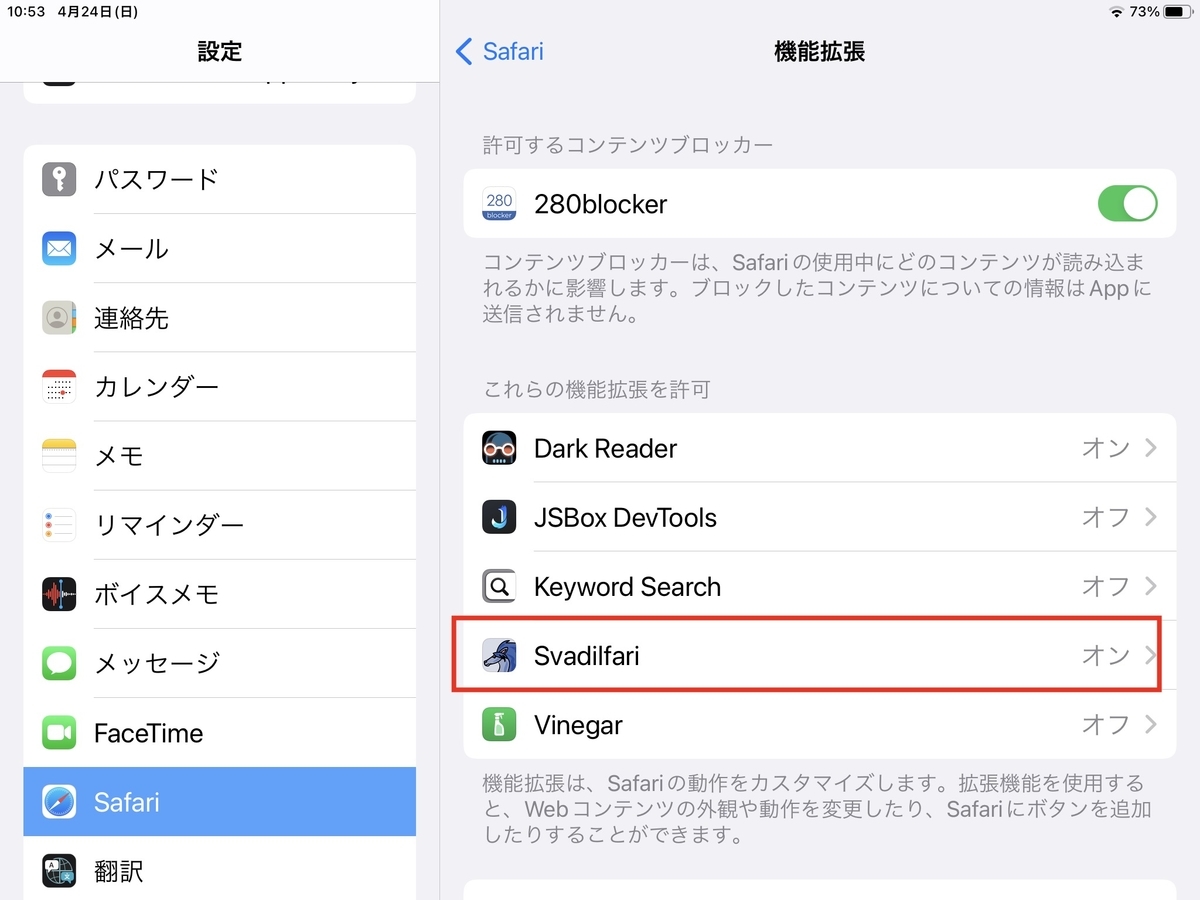
Task: Open 連絡先 settings
Action: [220, 317]
